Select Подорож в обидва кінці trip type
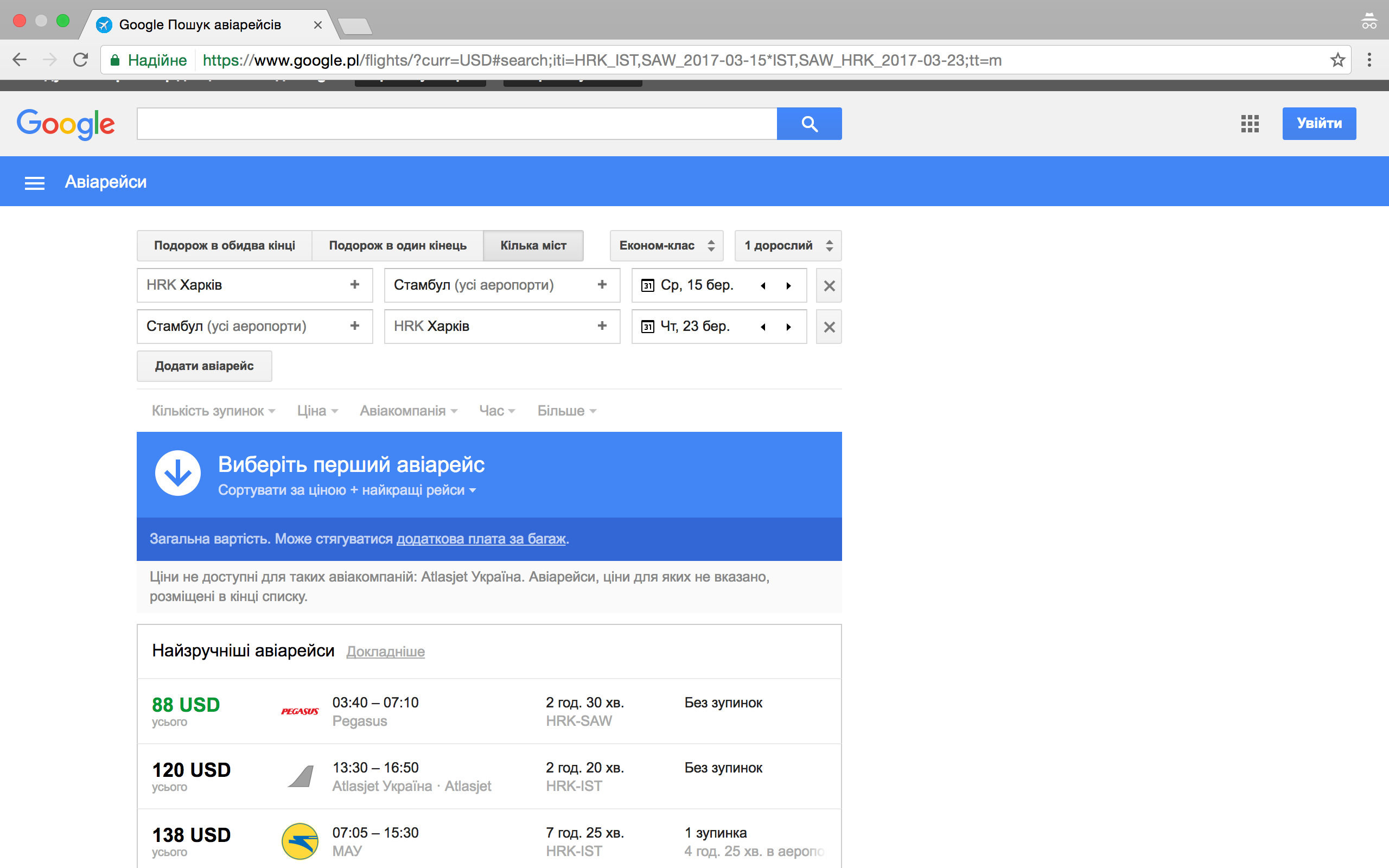The image size is (1389, 868). (x=225, y=246)
